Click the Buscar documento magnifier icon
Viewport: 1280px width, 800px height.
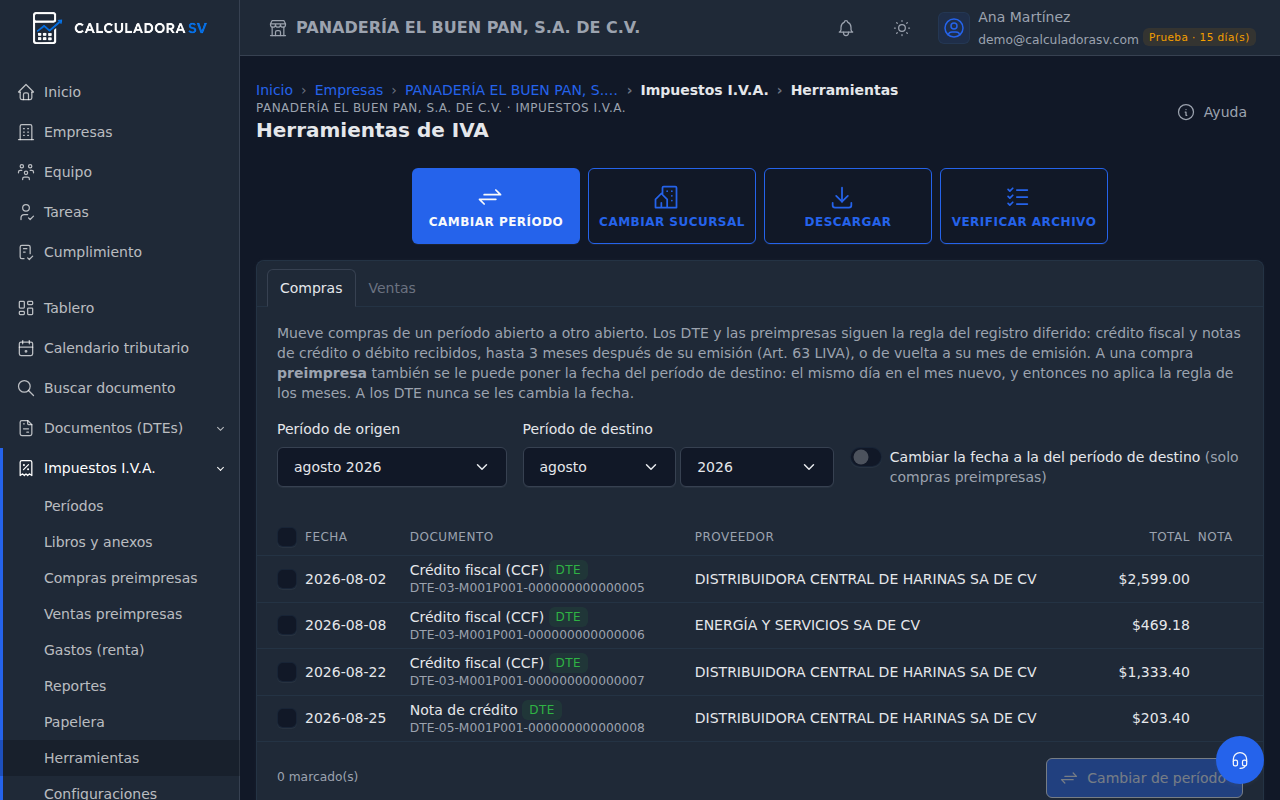(x=27, y=388)
